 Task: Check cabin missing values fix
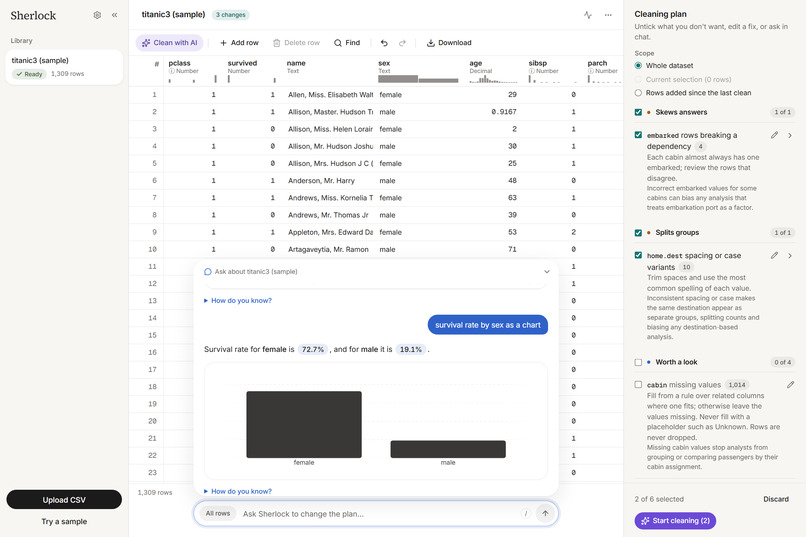coord(638,384)
